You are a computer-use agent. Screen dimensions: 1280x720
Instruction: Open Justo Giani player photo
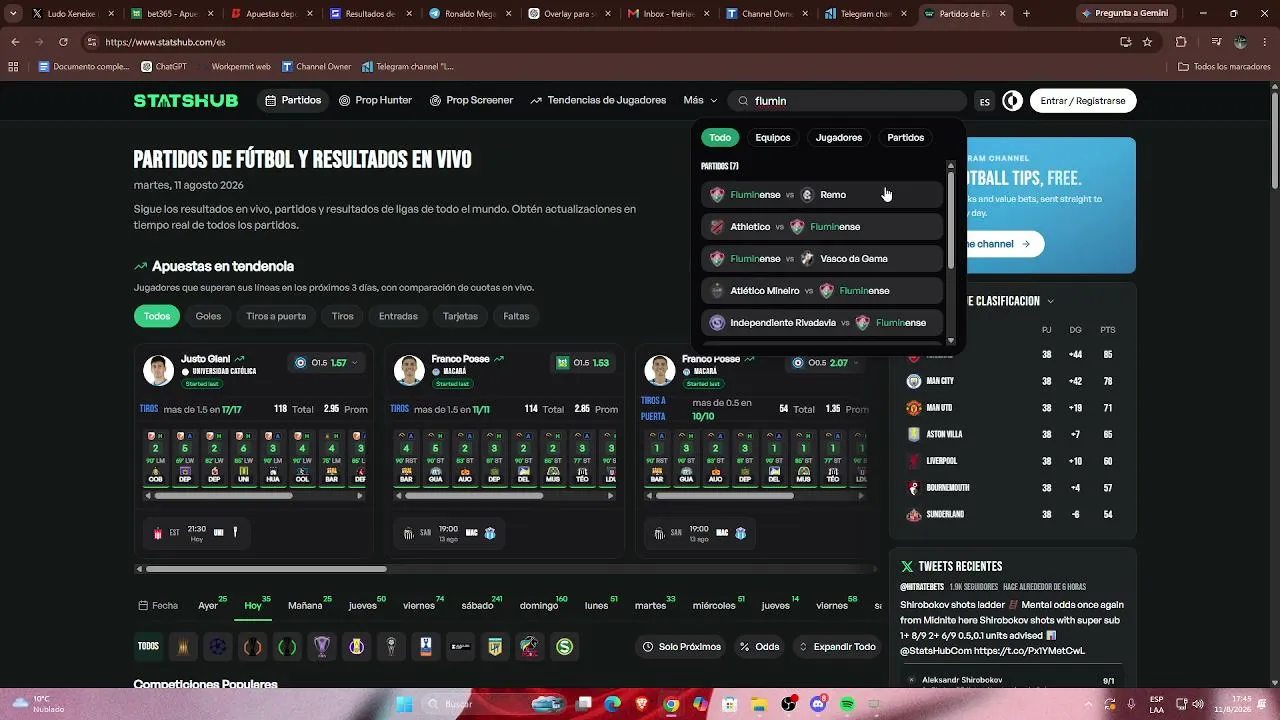pos(158,370)
